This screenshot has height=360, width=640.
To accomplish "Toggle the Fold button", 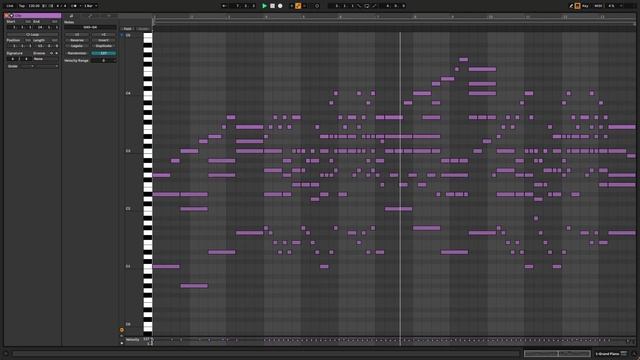I will (x=127, y=29).
